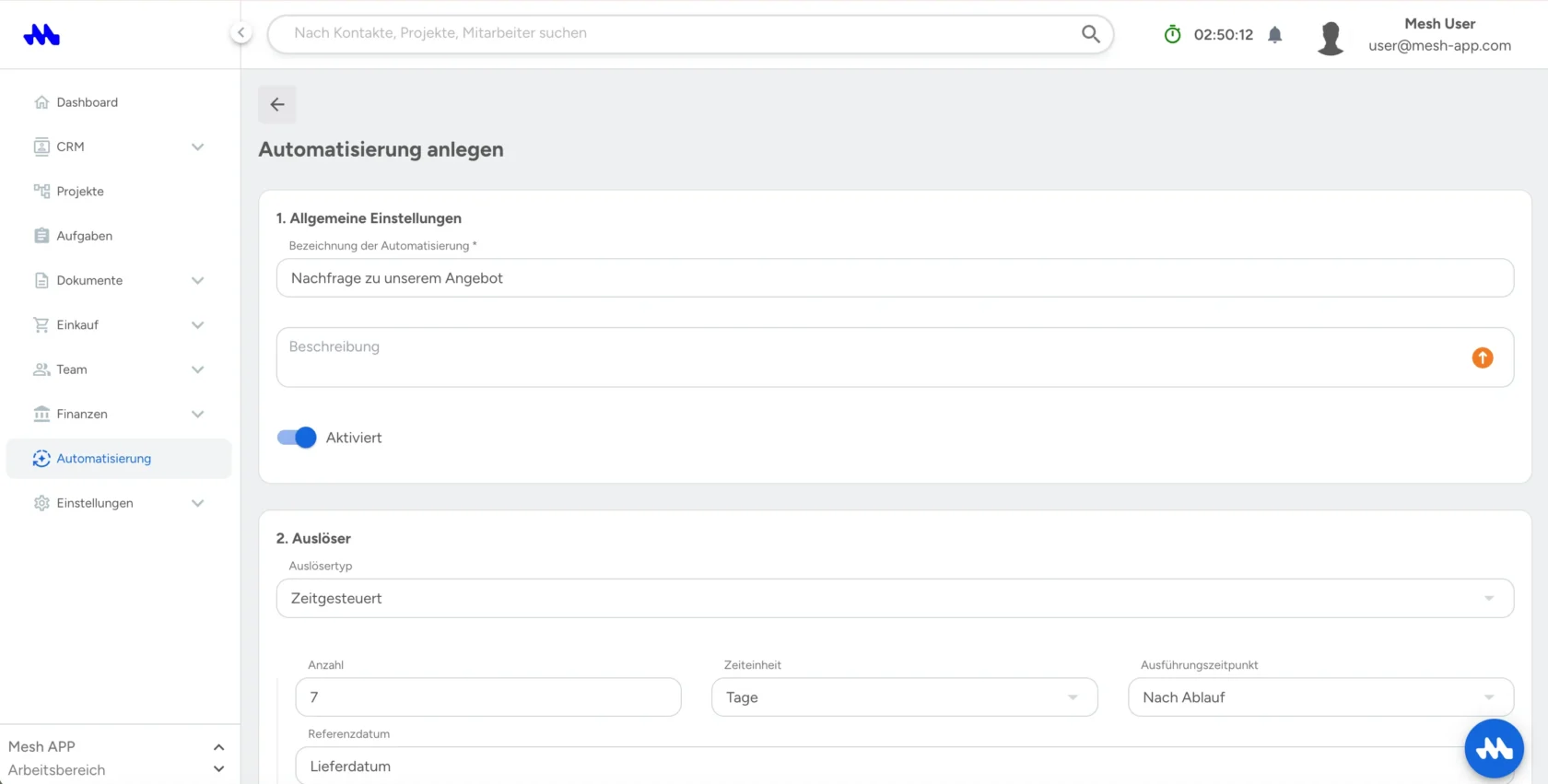Open Aufgaben menu item

tap(119, 236)
